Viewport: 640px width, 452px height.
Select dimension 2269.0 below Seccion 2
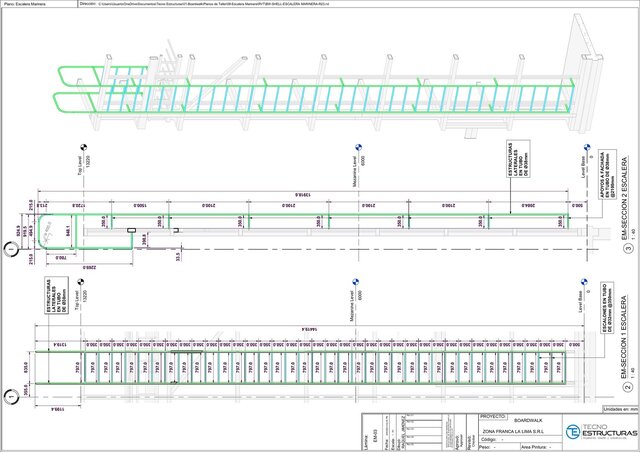point(89,267)
